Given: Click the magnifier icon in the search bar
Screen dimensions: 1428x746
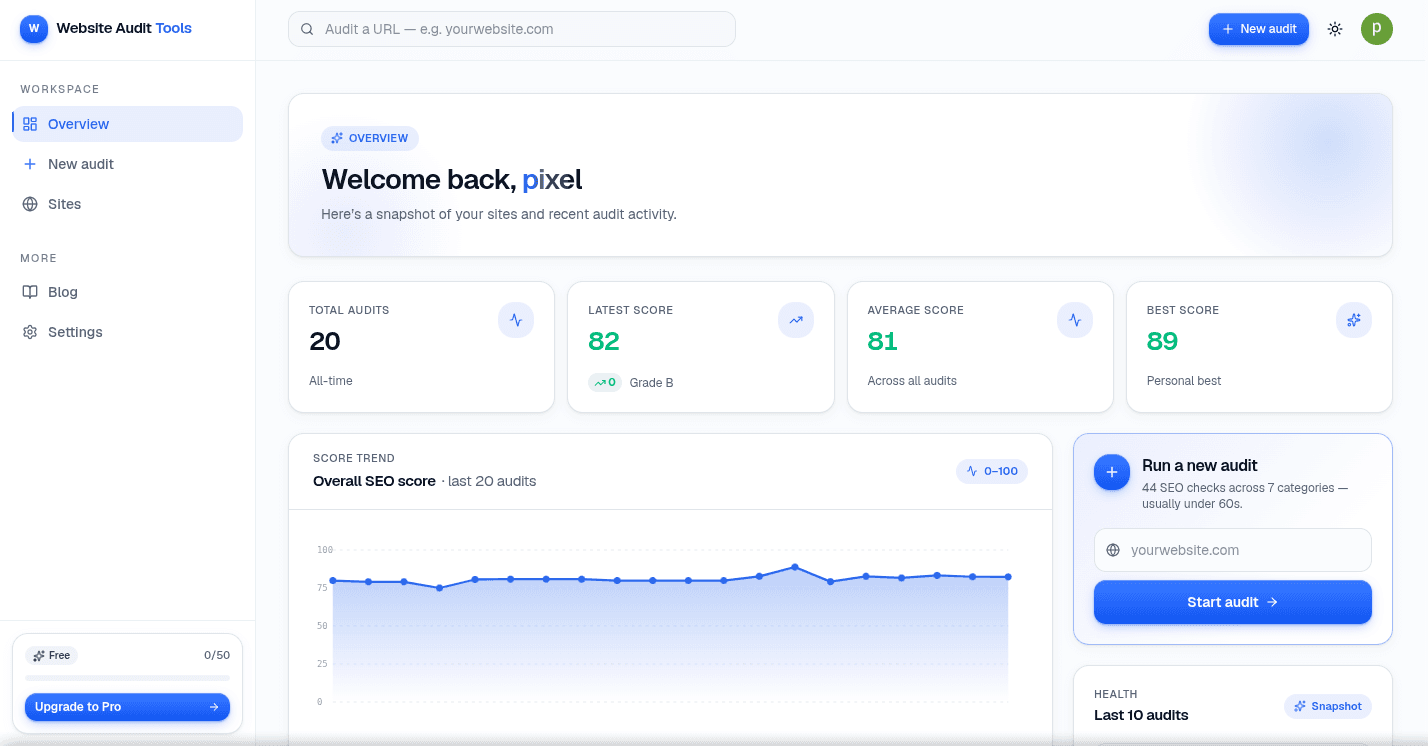Looking at the screenshot, I should click(x=307, y=29).
